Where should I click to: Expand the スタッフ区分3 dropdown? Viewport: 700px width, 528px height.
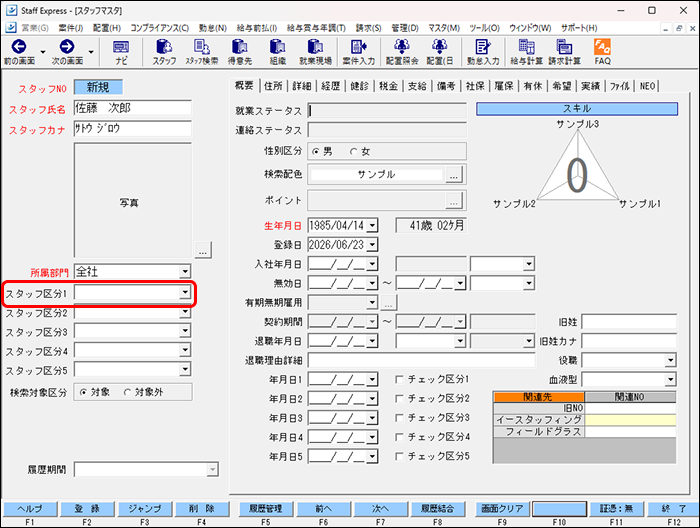[185, 331]
